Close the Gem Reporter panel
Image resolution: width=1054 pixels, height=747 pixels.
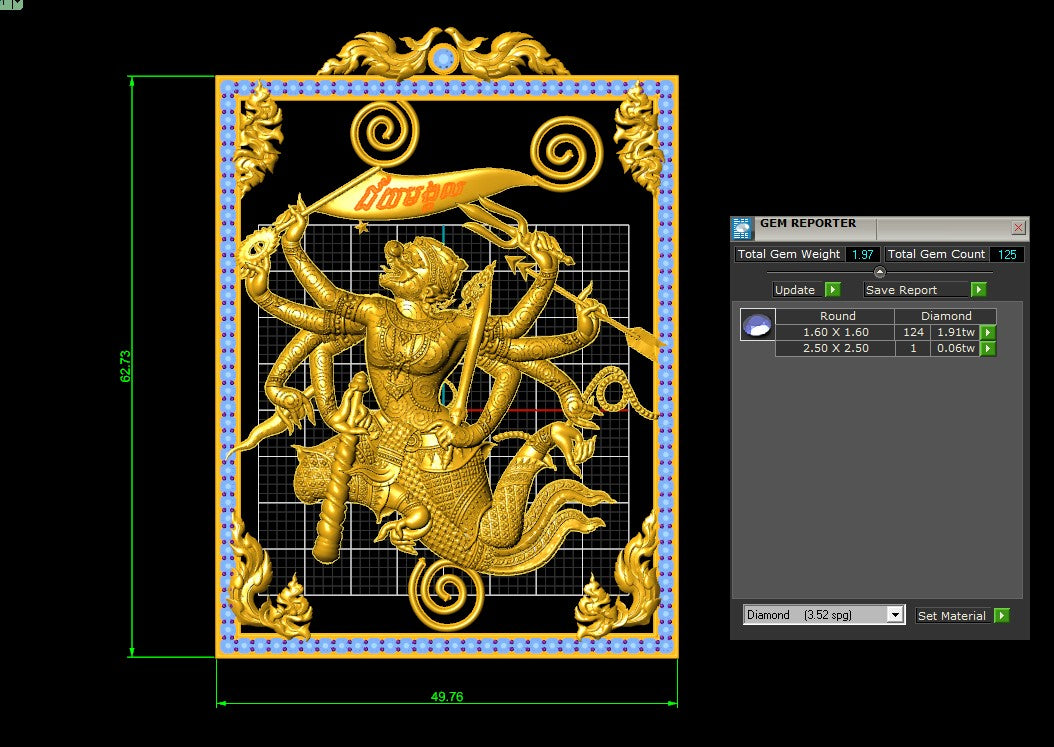[x=1018, y=228]
